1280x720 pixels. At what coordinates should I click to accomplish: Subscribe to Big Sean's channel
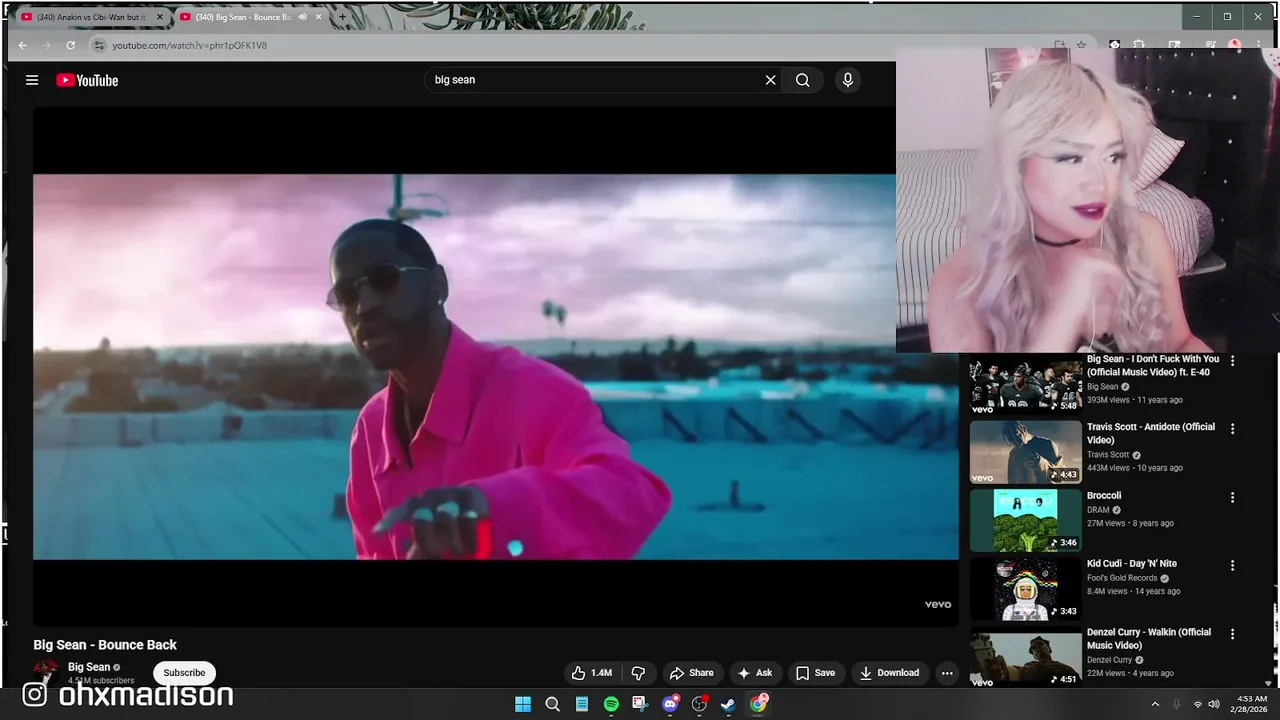point(184,673)
